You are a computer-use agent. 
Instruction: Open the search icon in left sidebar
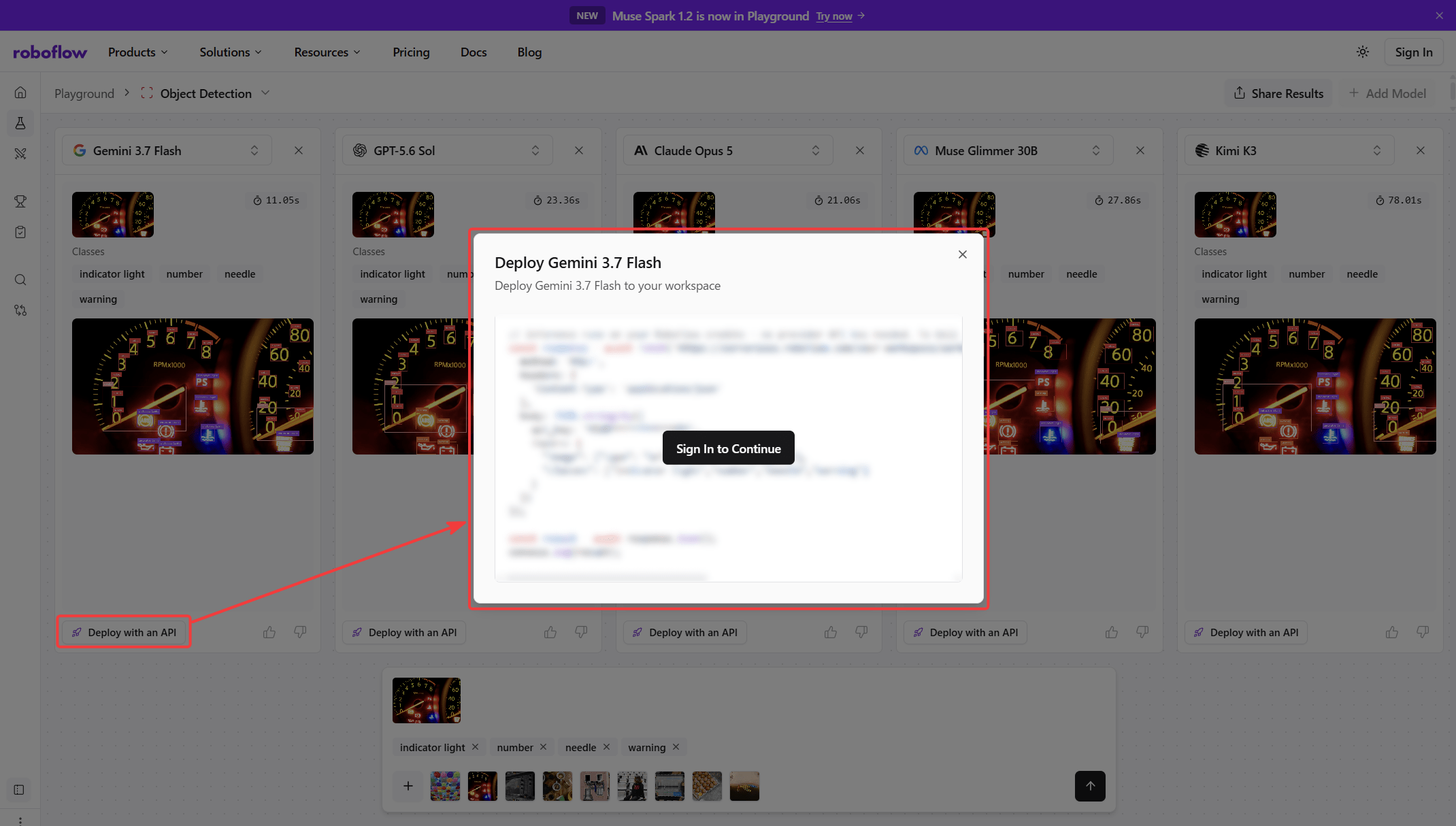click(x=20, y=280)
